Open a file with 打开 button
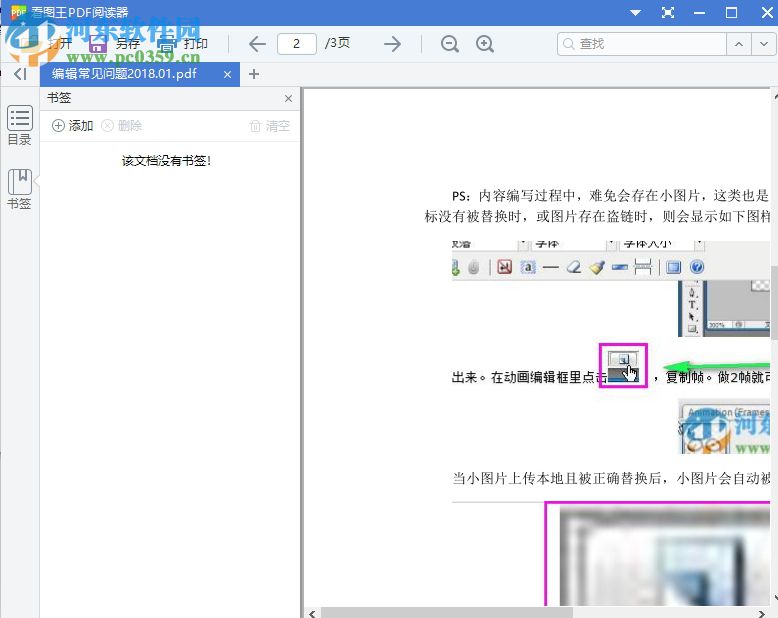 pos(46,44)
